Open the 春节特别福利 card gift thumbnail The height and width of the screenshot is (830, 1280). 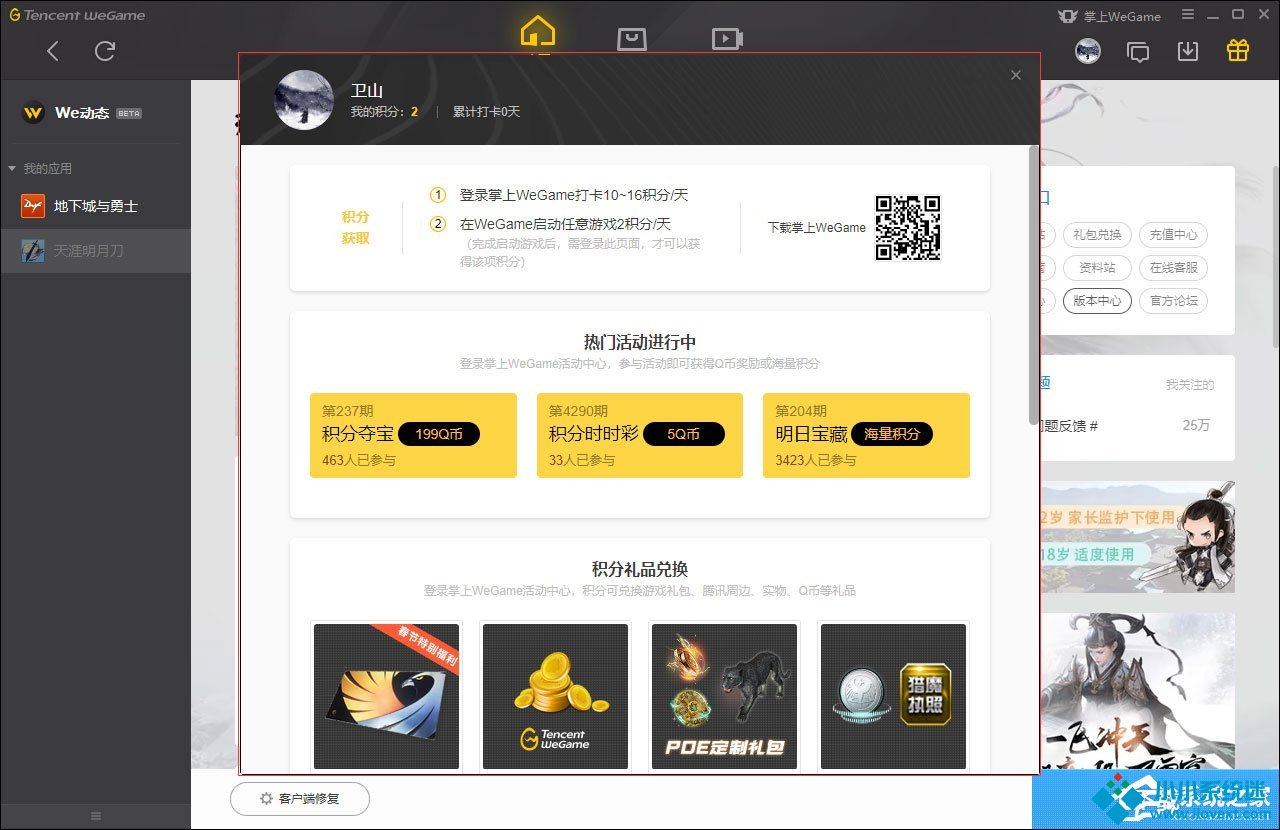386,696
